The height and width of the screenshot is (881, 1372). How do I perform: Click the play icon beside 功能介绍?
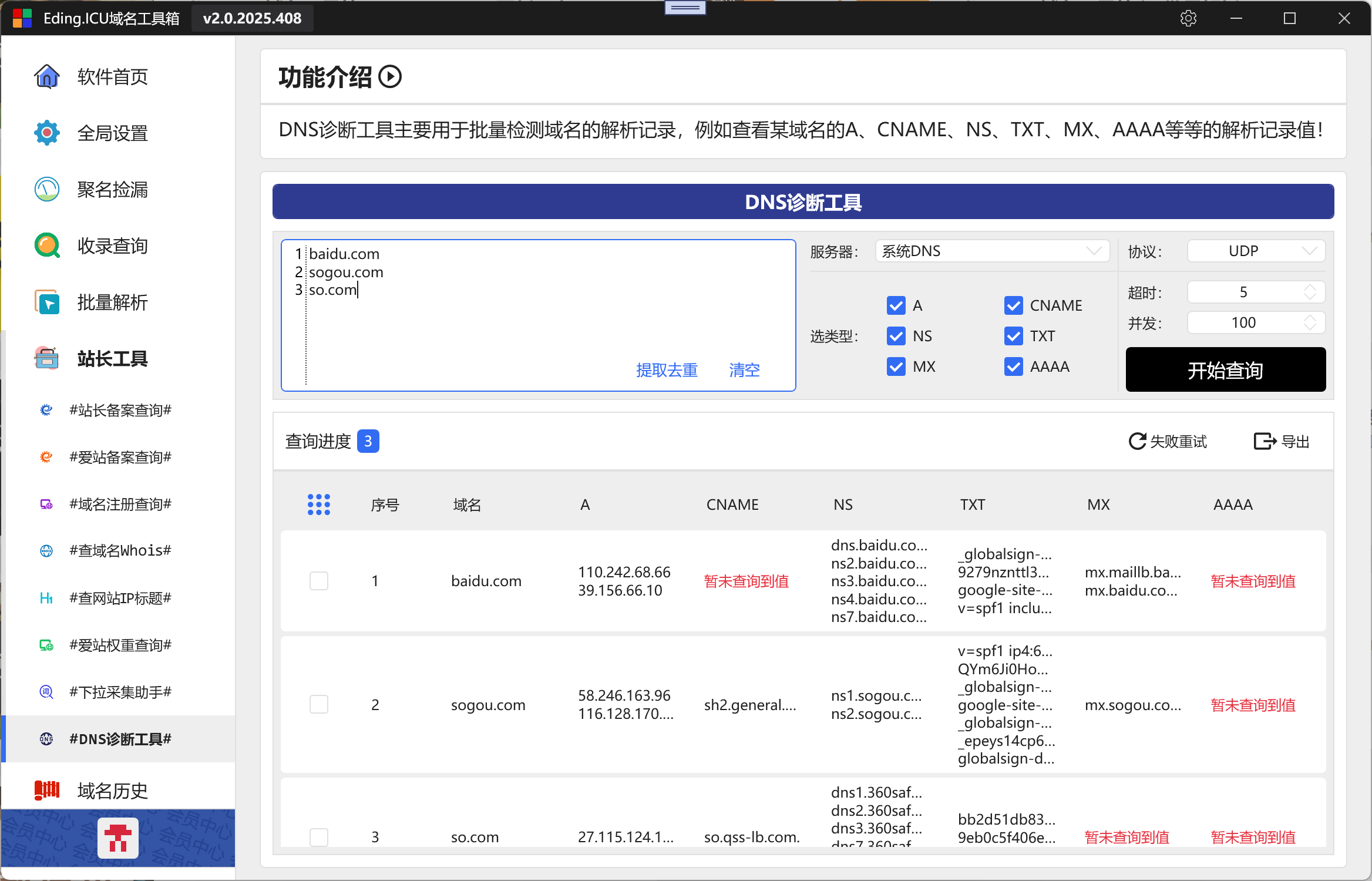click(389, 76)
